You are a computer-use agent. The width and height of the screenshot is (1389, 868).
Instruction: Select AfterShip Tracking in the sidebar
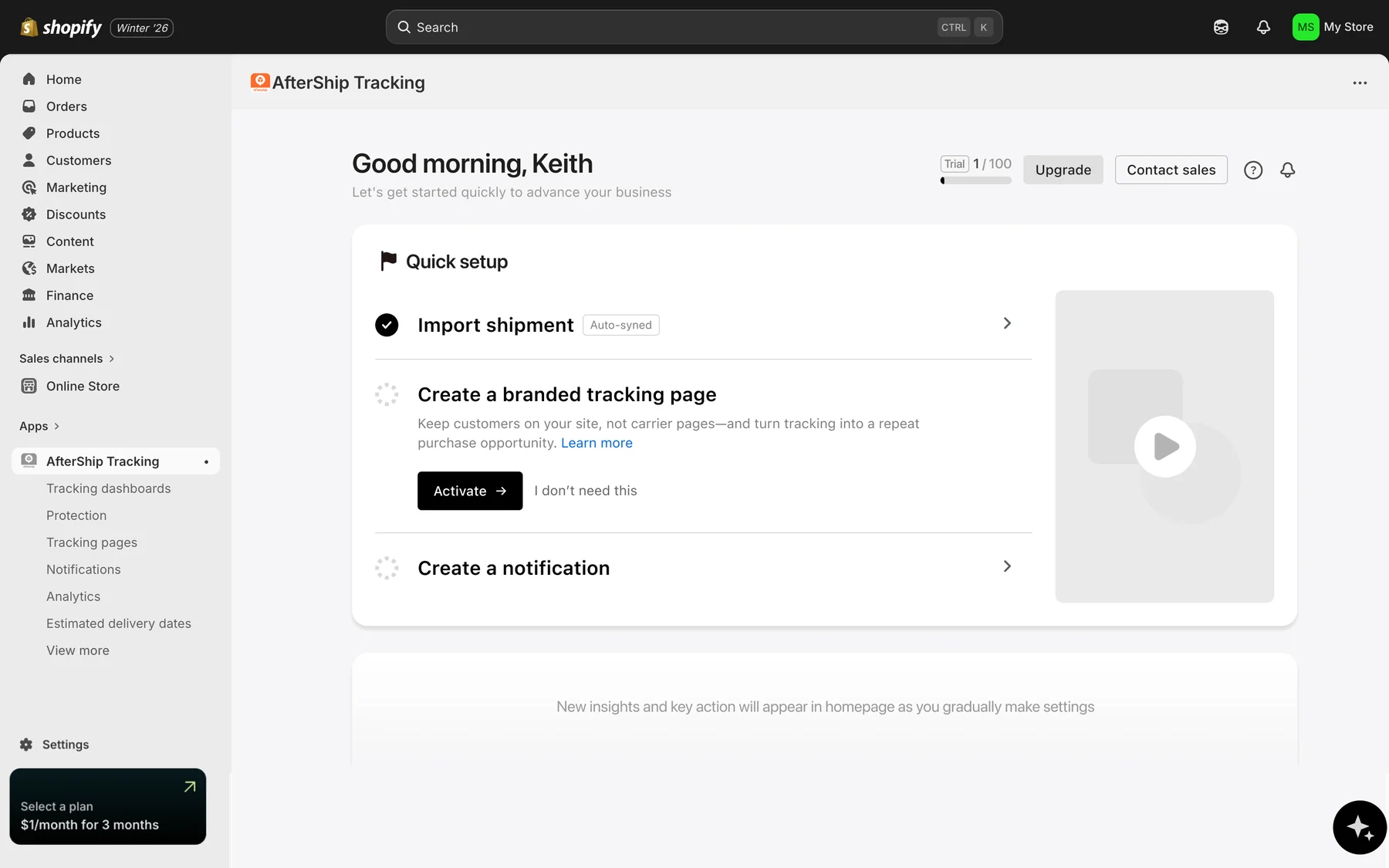[x=116, y=461]
